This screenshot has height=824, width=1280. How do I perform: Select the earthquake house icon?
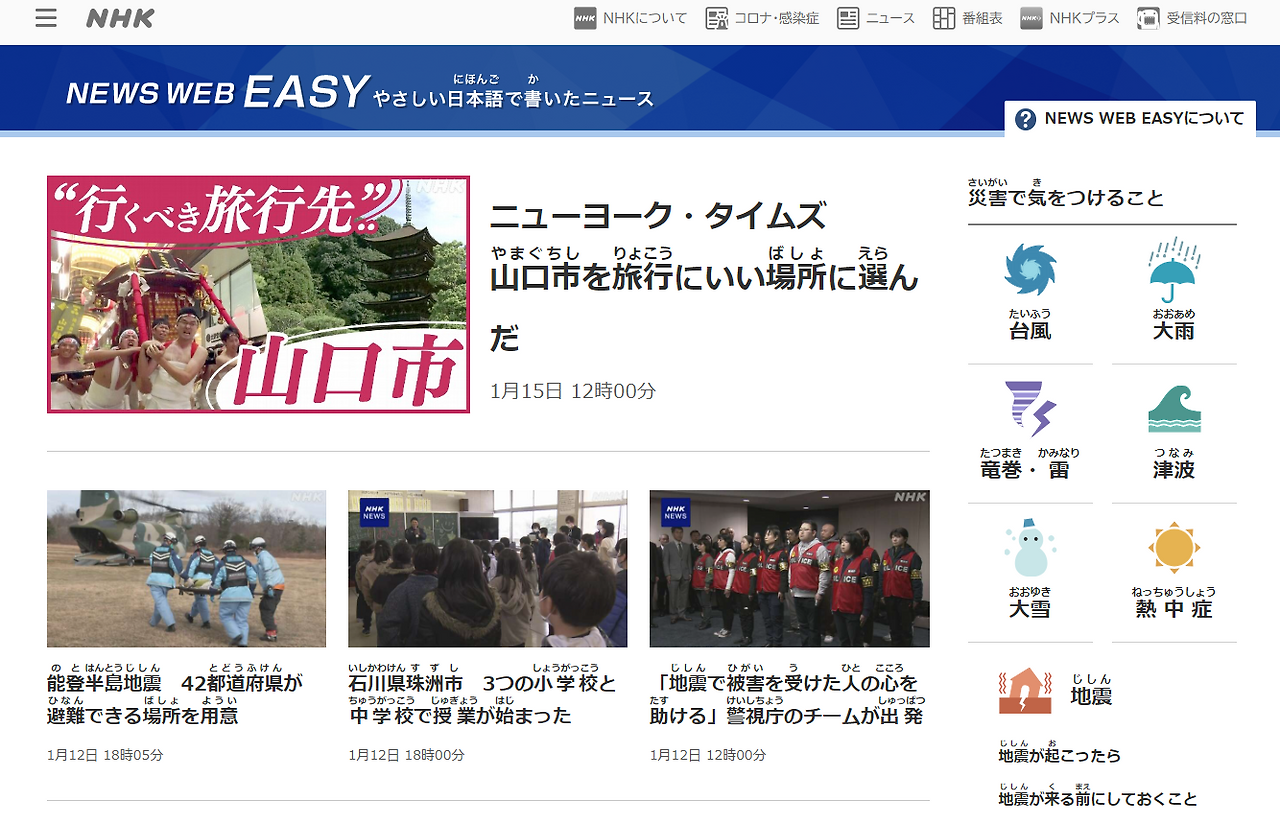[1025, 691]
